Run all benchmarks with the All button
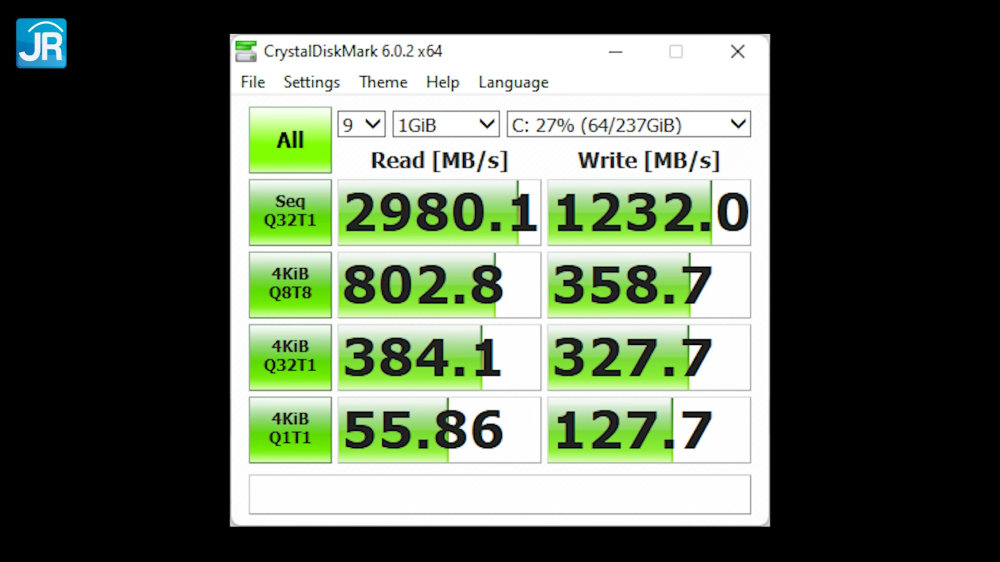Screen dimensions: 1000x562 tap(290, 140)
